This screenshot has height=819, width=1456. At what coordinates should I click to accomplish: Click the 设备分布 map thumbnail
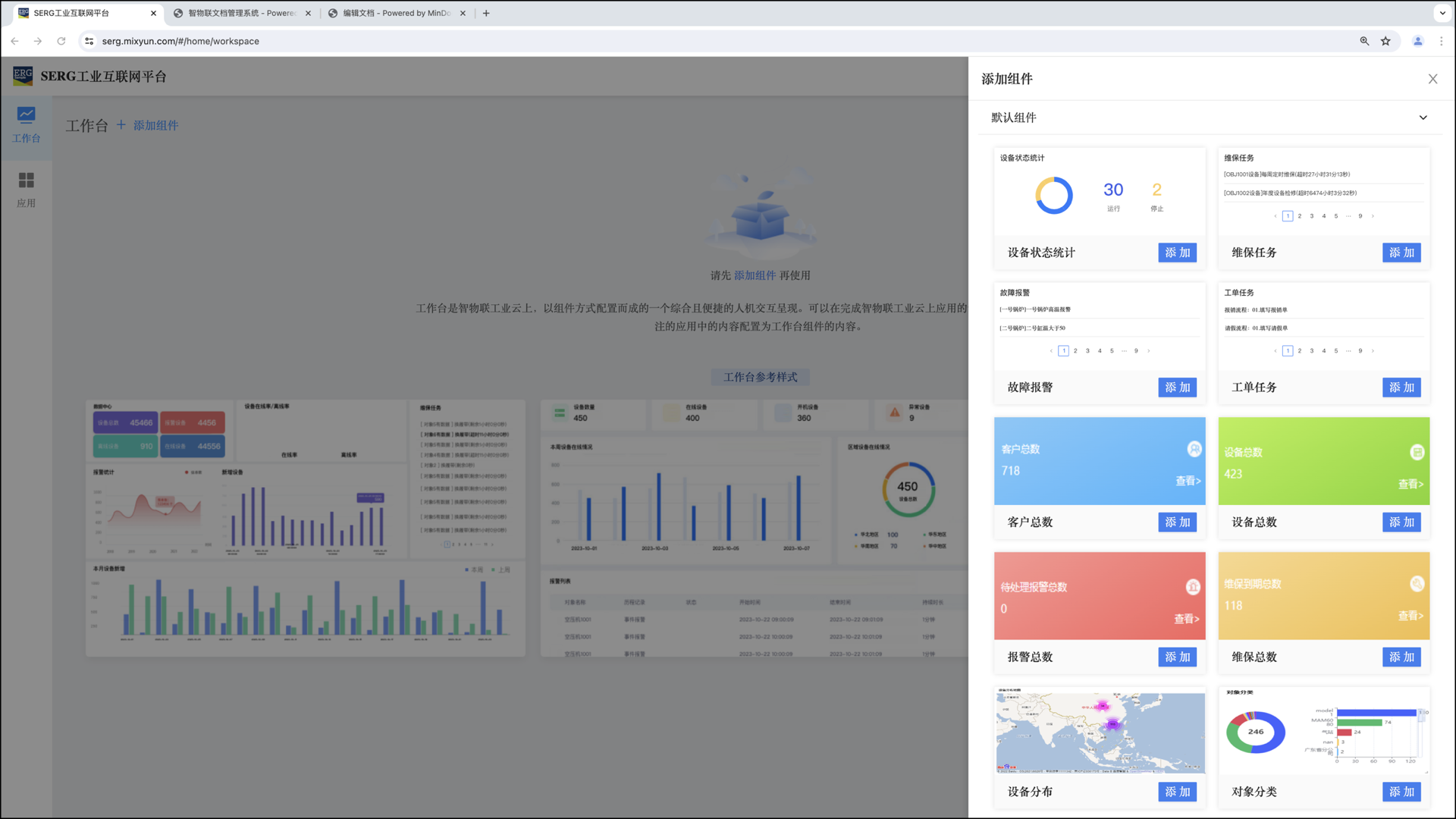(x=1100, y=733)
